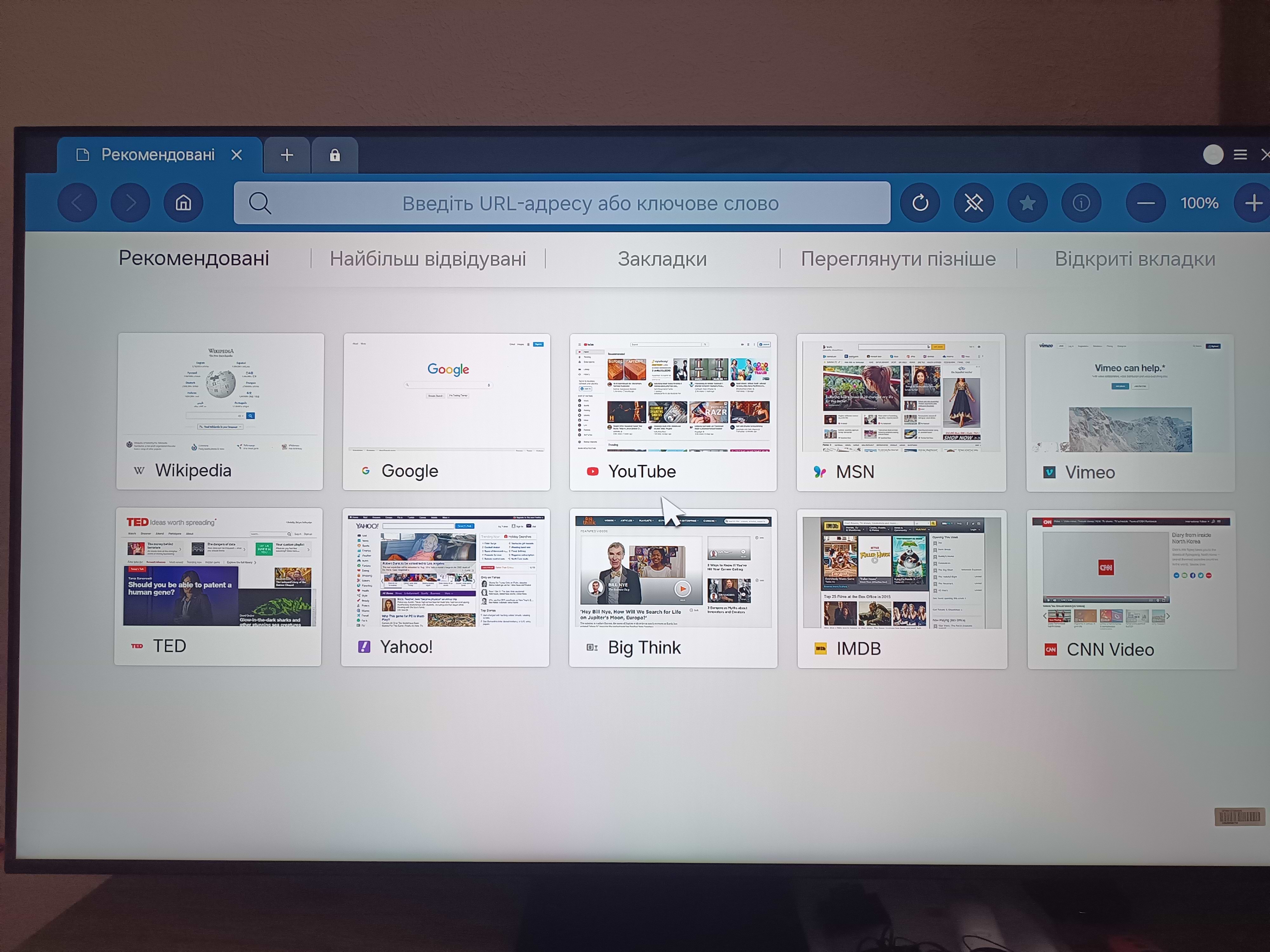Click the Vimeo V favicon
The width and height of the screenshot is (1270, 952).
[1050, 473]
